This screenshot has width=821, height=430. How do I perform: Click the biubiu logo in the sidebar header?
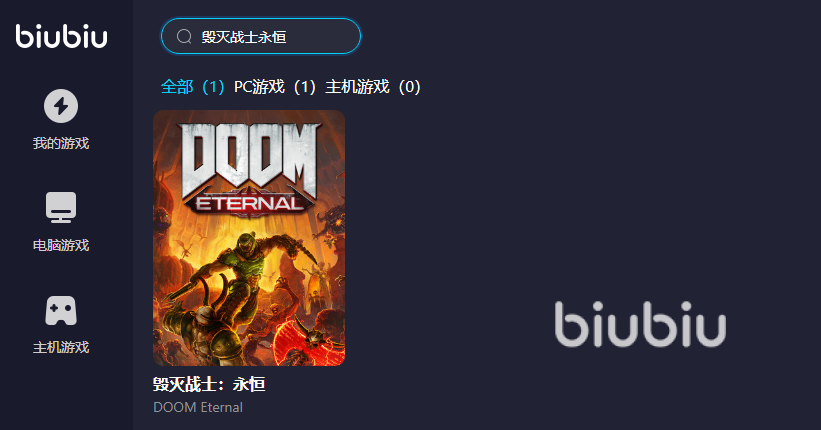tap(61, 36)
